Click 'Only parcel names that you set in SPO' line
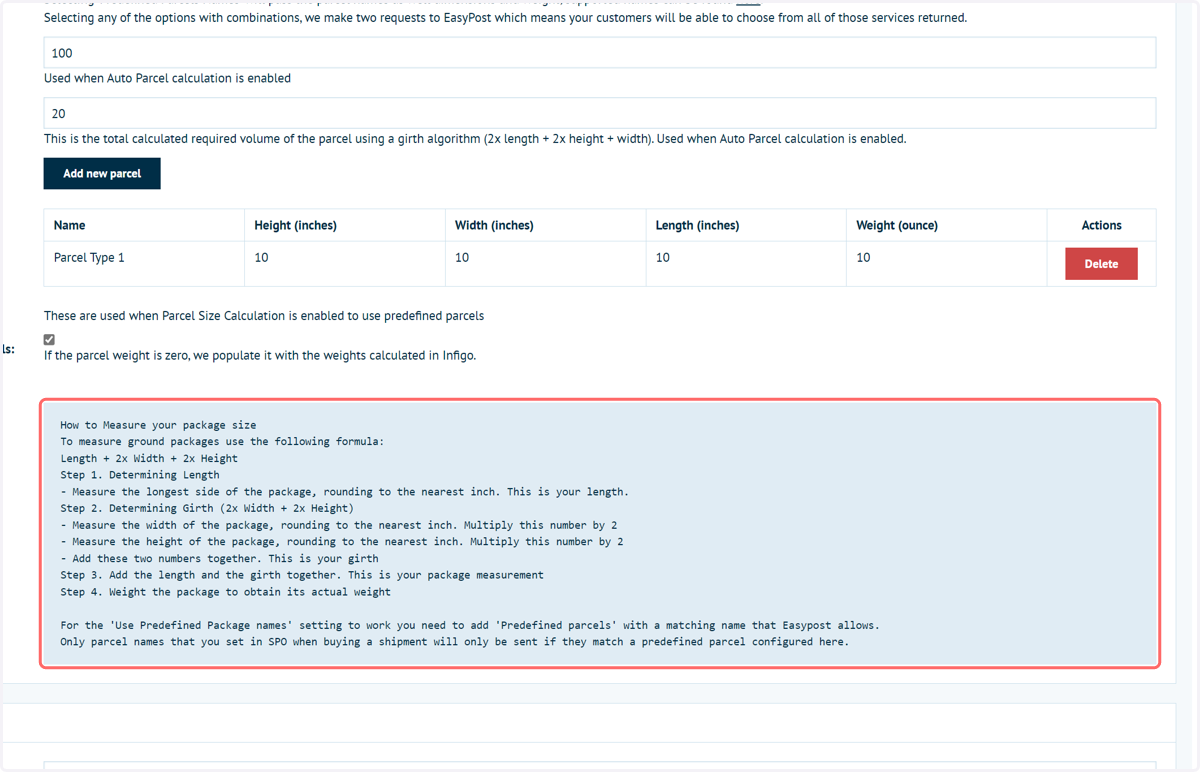Image resolution: width=1200 pixels, height=772 pixels. point(454,642)
